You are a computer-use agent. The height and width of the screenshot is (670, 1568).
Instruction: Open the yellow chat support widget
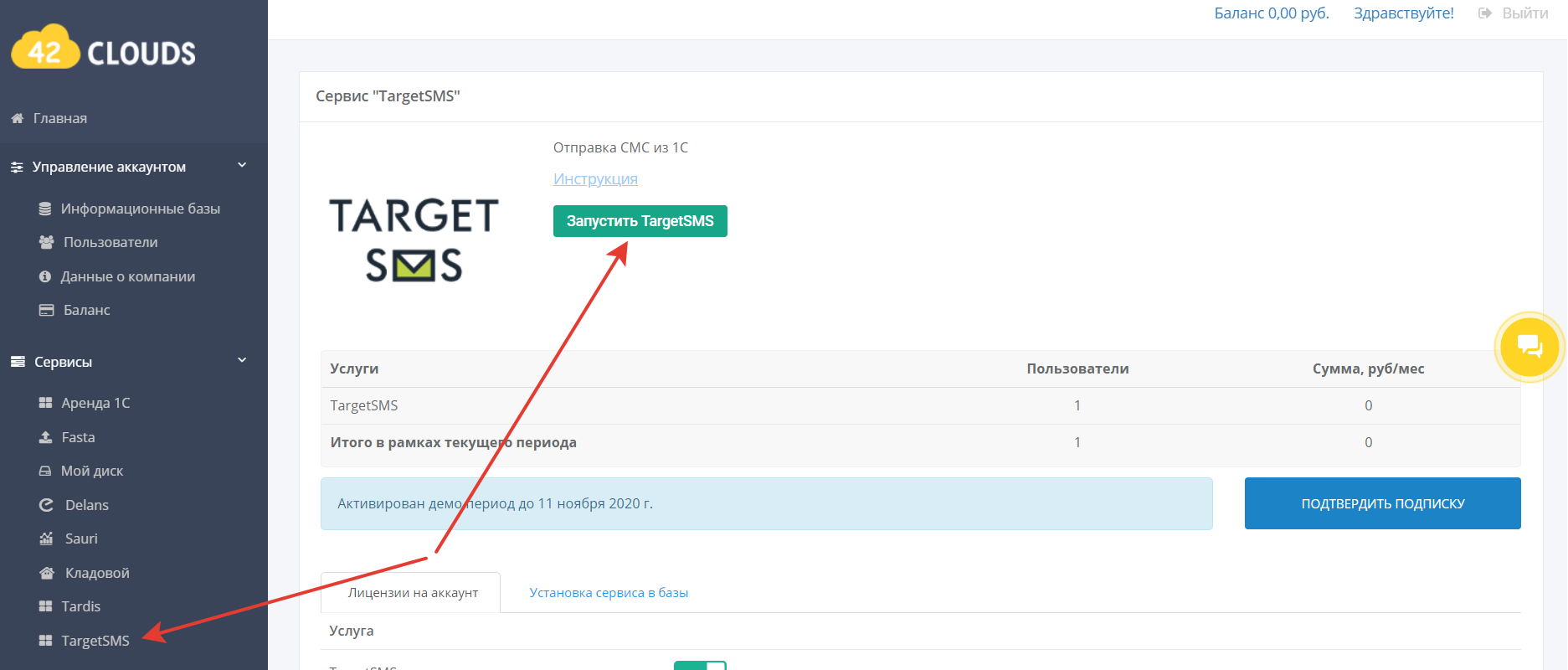coord(1529,346)
